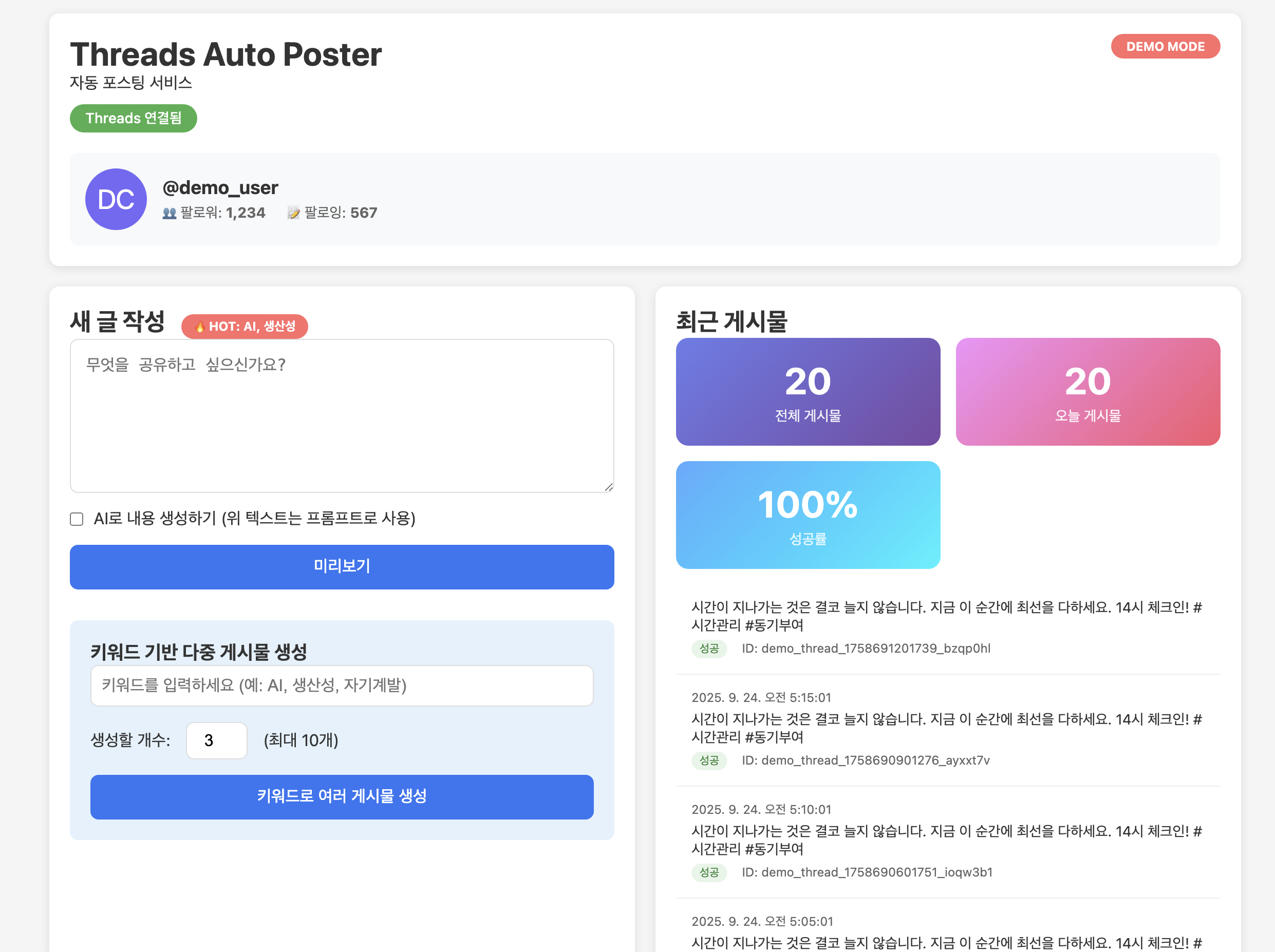Select the 오늘 게시물 stat card
The height and width of the screenshot is (952, 1275).
coord(1087,392)
